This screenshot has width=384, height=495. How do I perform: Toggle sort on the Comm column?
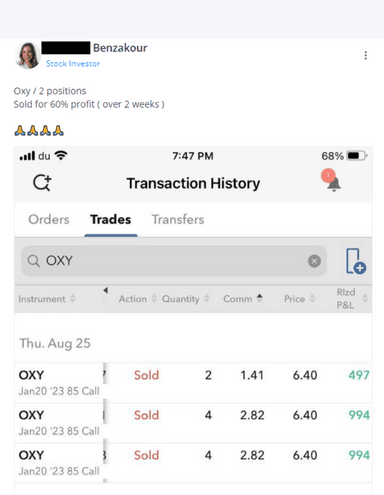pyautogui.click(x=243, y=299)
